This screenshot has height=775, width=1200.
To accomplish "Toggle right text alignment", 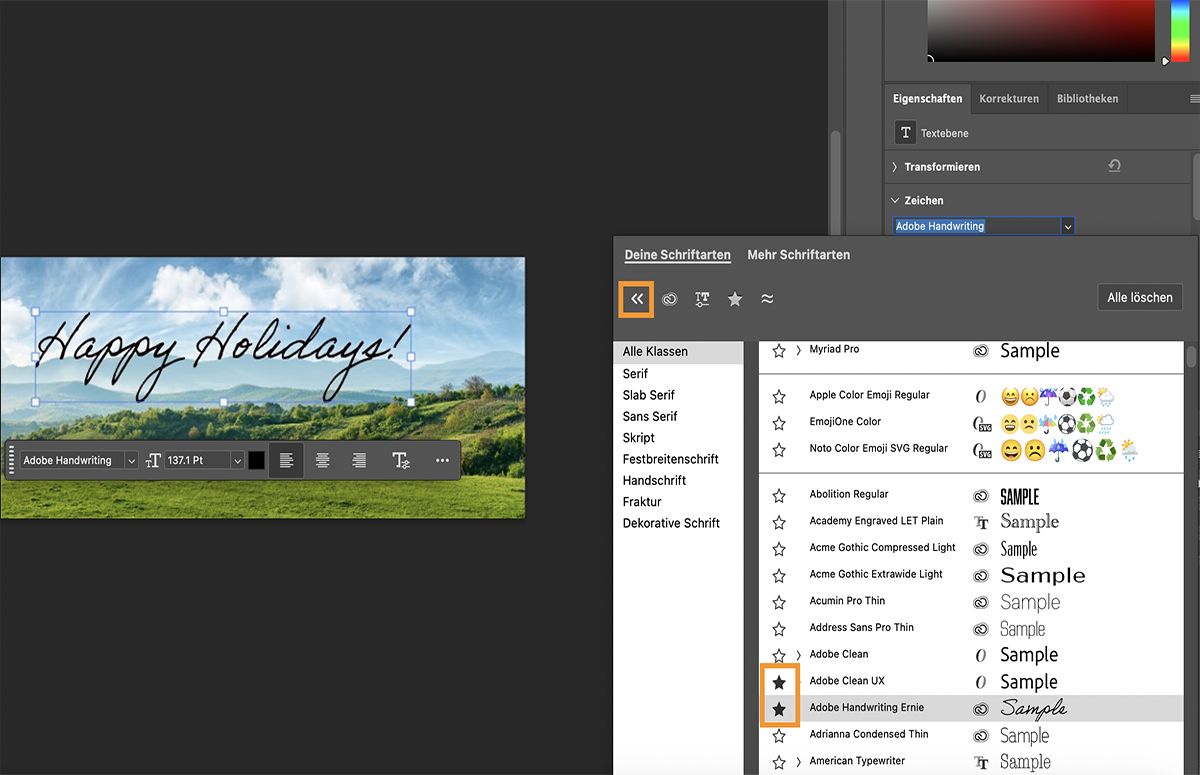I will click(359, 460).
